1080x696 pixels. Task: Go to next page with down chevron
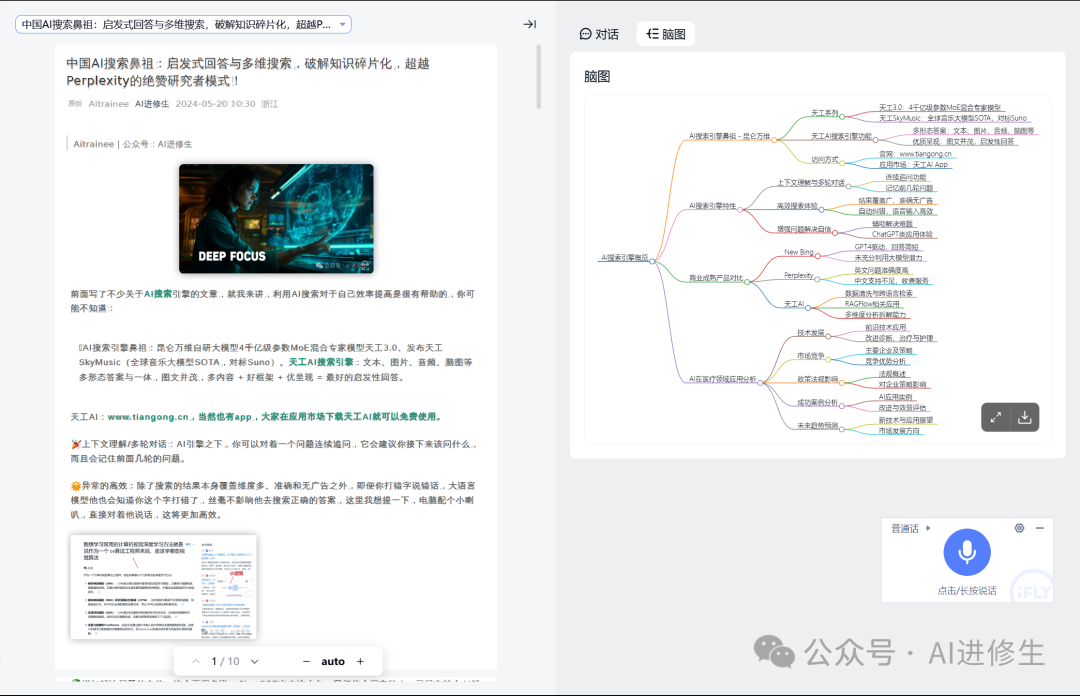click(x=255, y=661)
